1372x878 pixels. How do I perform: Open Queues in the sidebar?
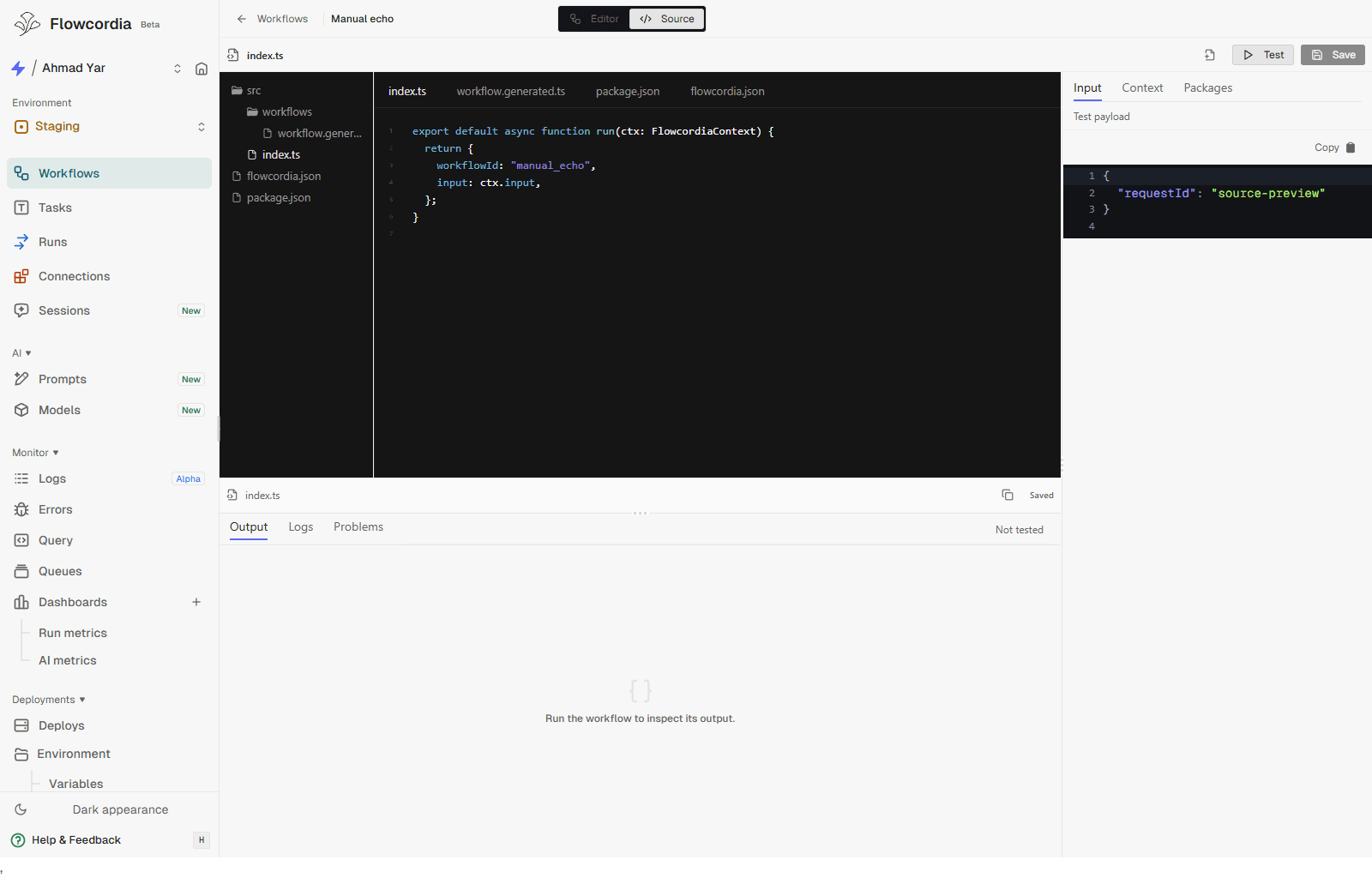pos(109,571)
